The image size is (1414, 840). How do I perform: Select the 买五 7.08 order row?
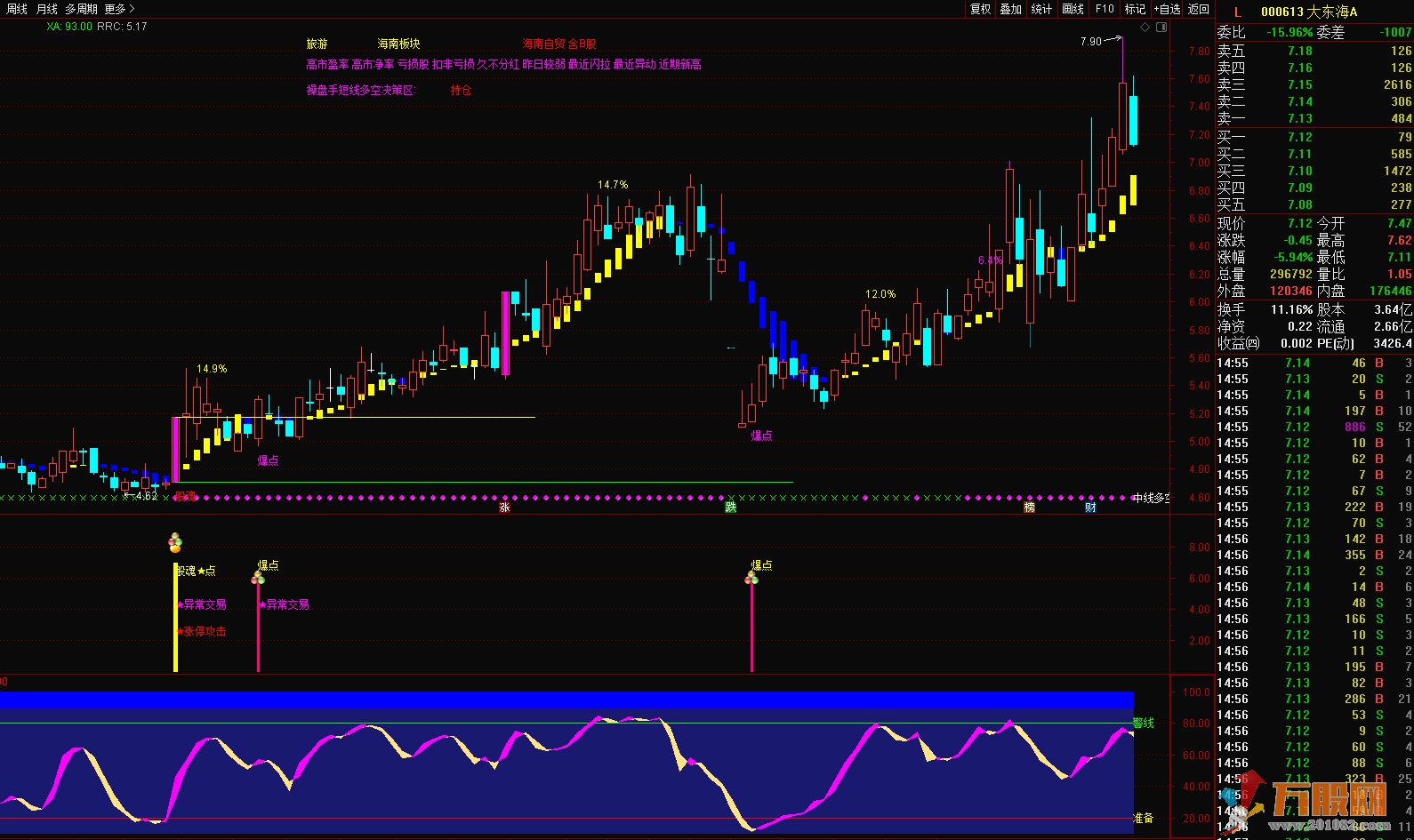tap(1314, 204)
